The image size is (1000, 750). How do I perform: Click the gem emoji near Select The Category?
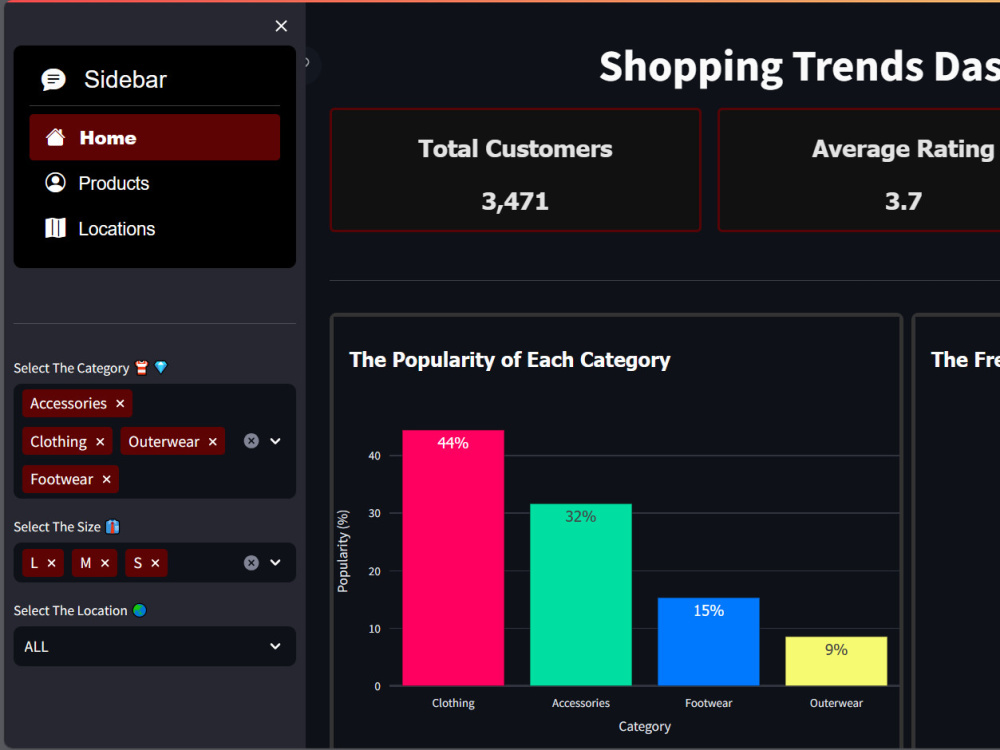(159, 367)
